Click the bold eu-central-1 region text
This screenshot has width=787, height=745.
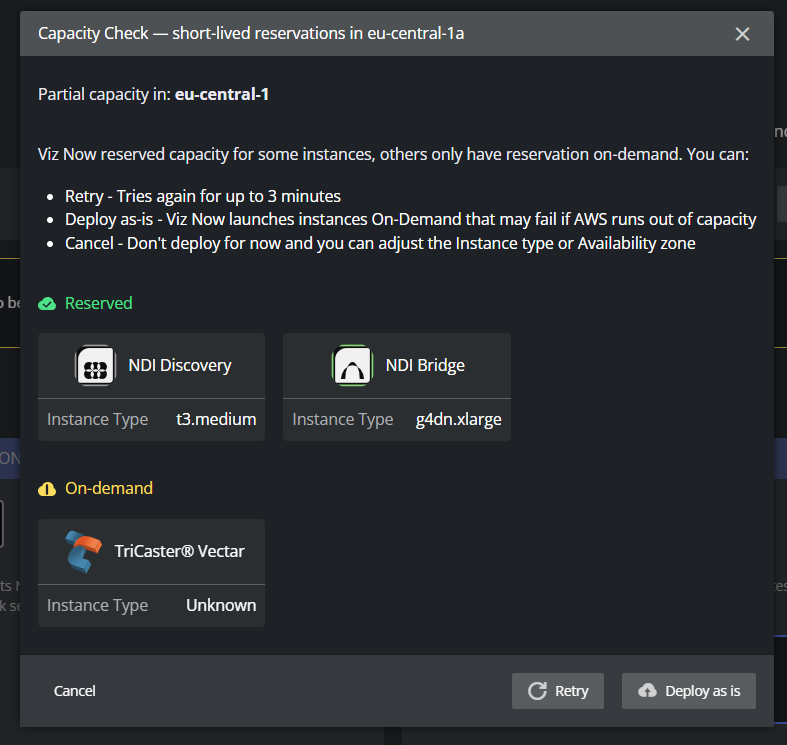pos(222,95)
